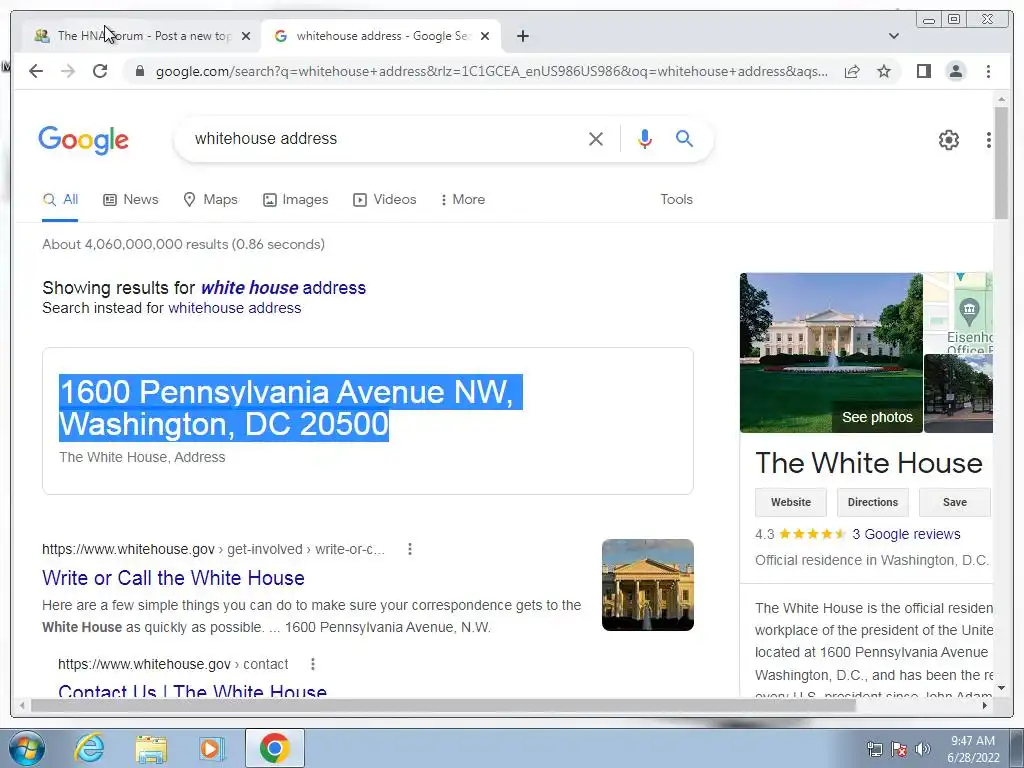Open the Action Center flag icon
This screenshot has width=1024, height=768.
click(x=899, y=749)
